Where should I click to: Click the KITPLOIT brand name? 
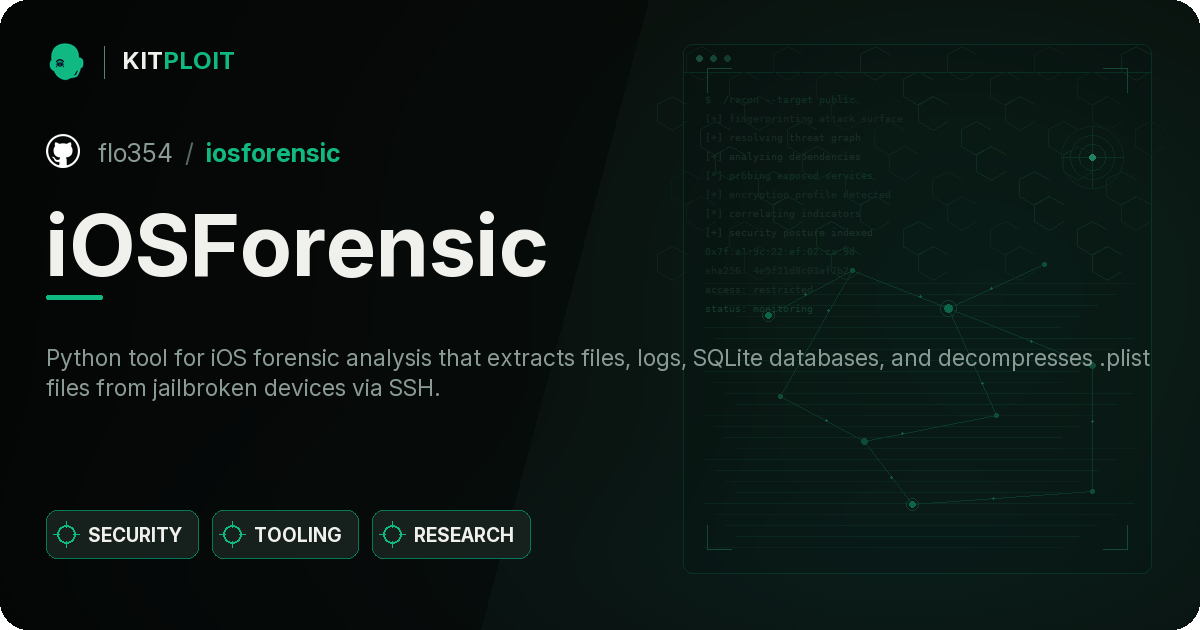(x=178, y=61)
